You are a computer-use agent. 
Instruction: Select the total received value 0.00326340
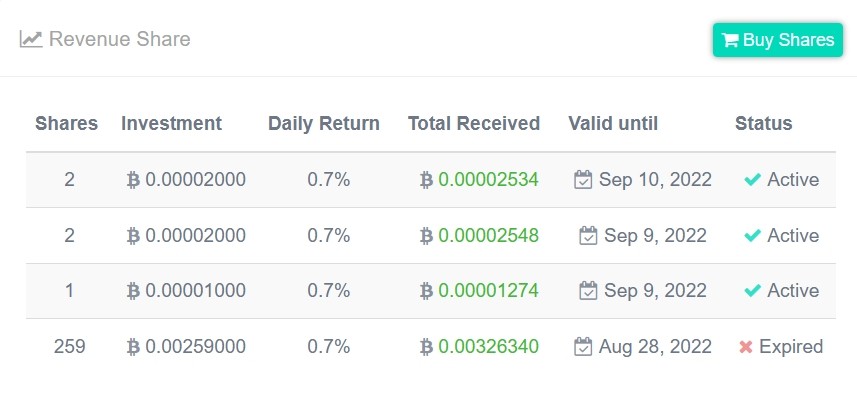tap(489, 346)
